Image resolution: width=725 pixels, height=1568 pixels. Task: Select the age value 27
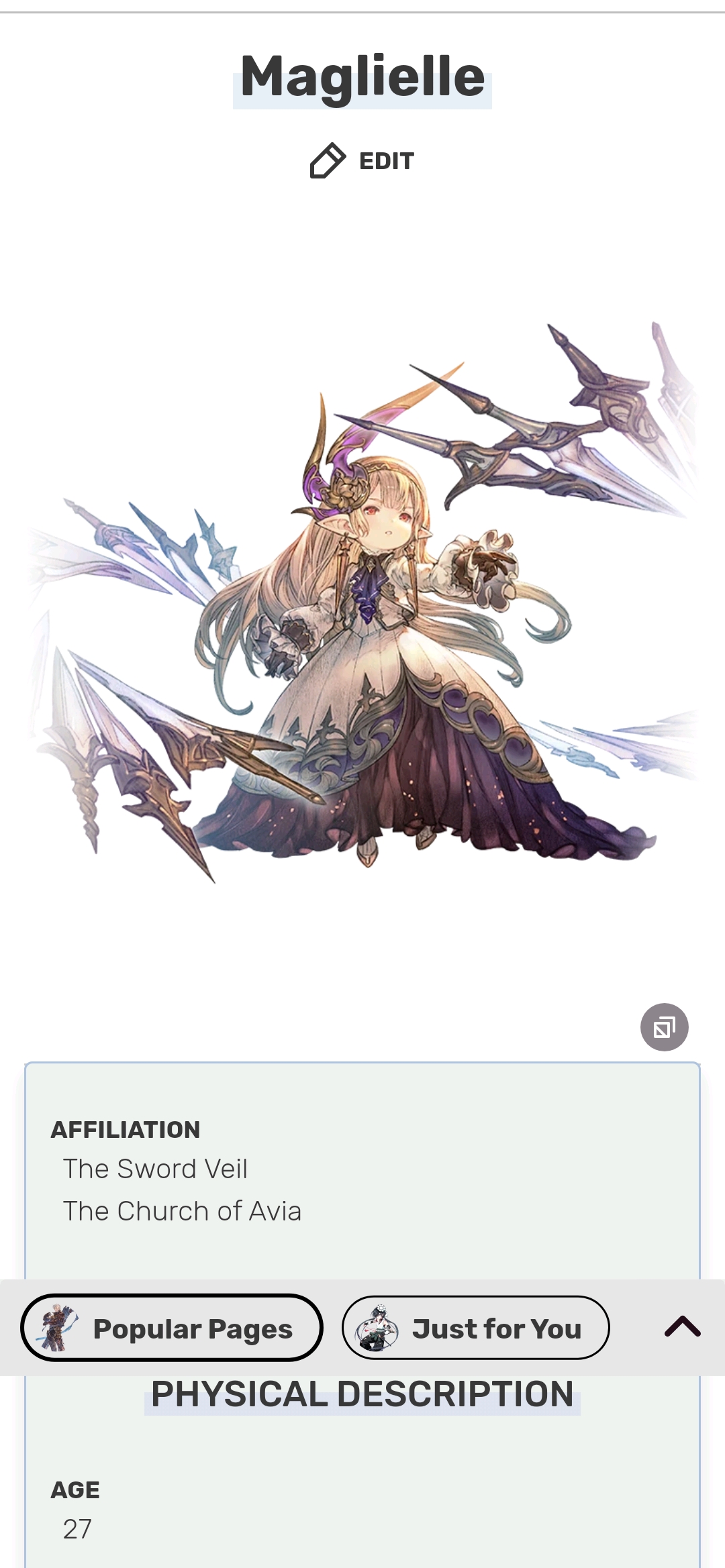[77, 1529]
